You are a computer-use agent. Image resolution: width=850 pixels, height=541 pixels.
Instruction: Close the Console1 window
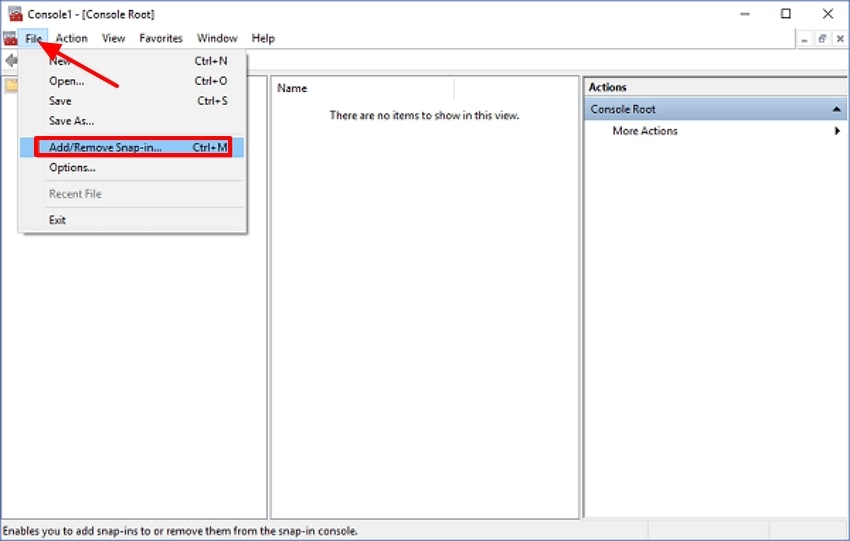tap(828, 14)
